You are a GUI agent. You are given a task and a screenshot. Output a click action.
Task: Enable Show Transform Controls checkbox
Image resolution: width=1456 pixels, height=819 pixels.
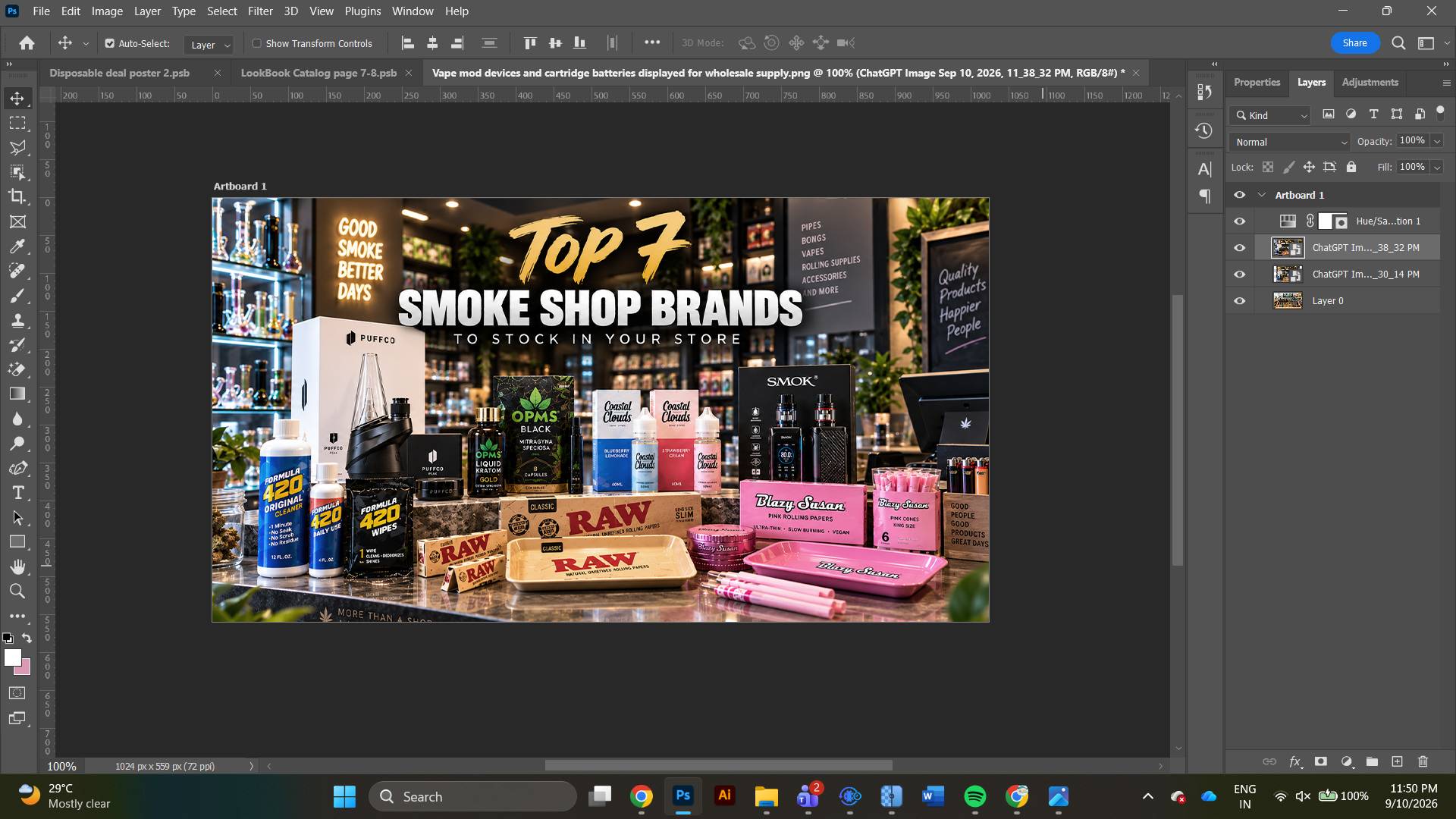point(257,43)
